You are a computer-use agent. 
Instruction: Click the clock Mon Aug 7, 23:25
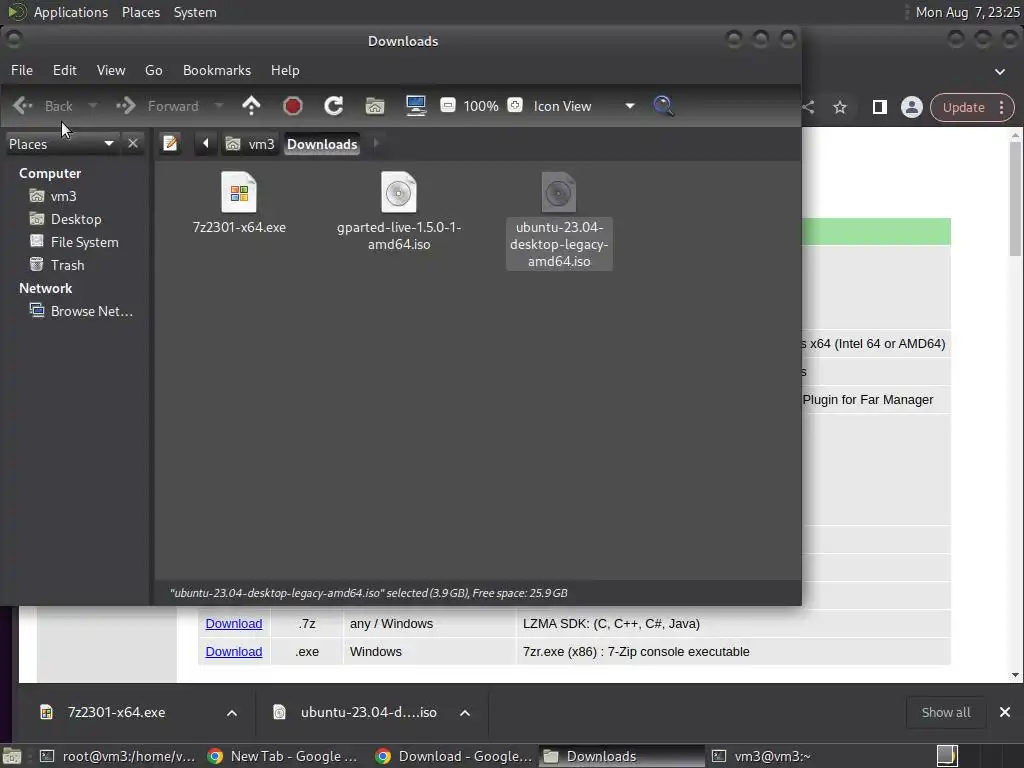click(967, 12)
